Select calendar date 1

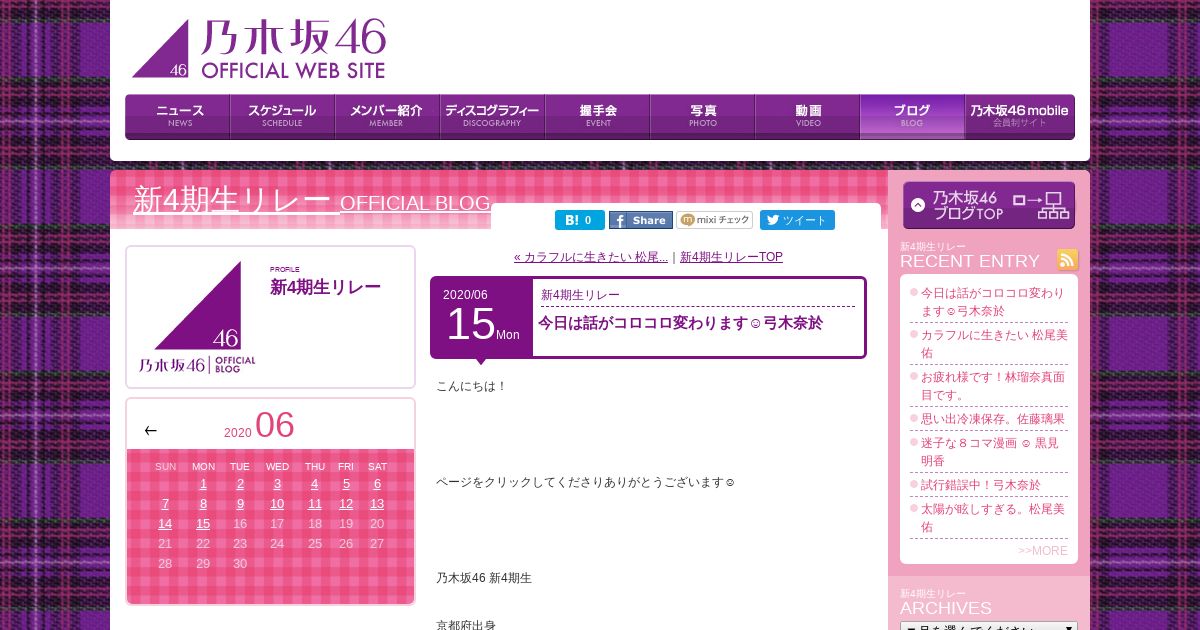[203, 484]
